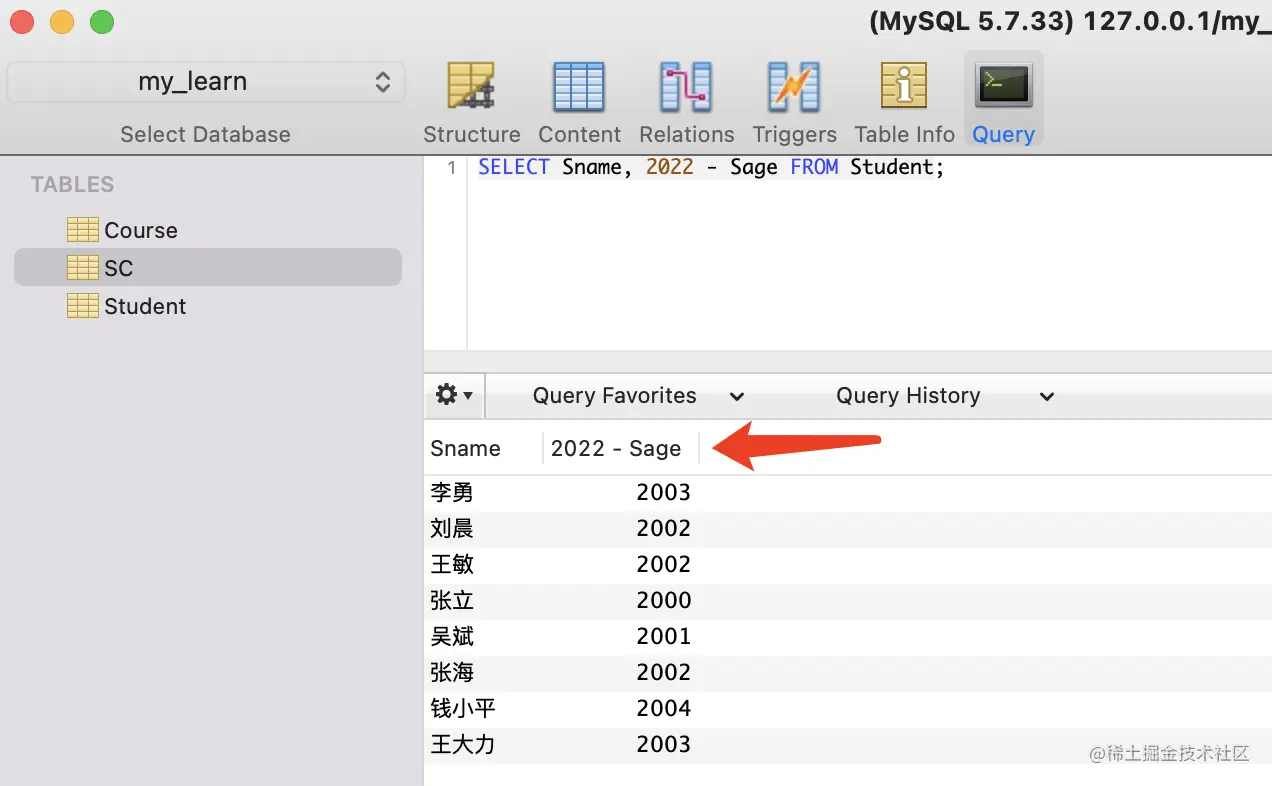Viewport: 1272px width, 786px height.
Task: Click value 2003 in 王大力 row
Action: [x=663, y=744]
